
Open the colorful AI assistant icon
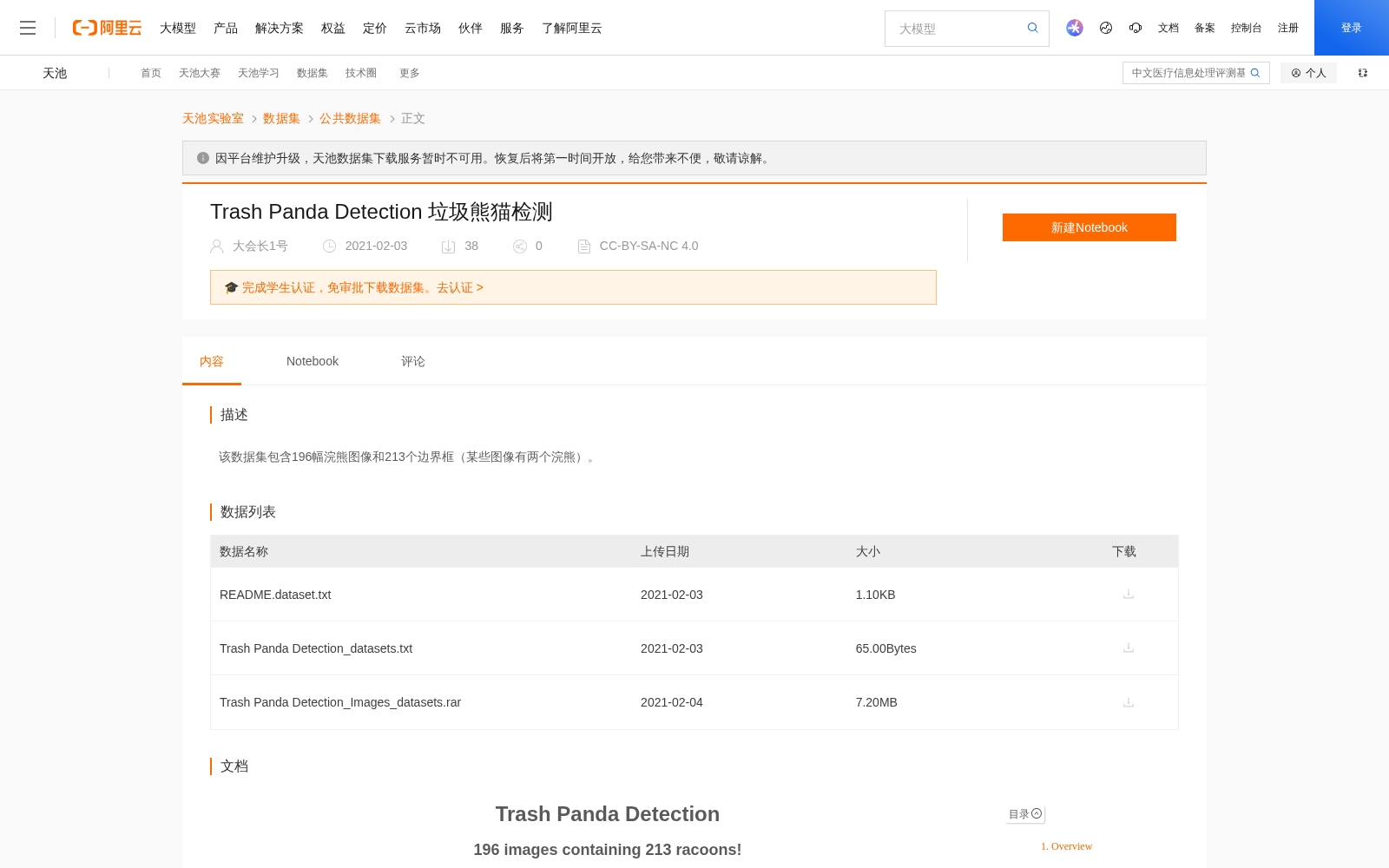tap(1075, 28)
